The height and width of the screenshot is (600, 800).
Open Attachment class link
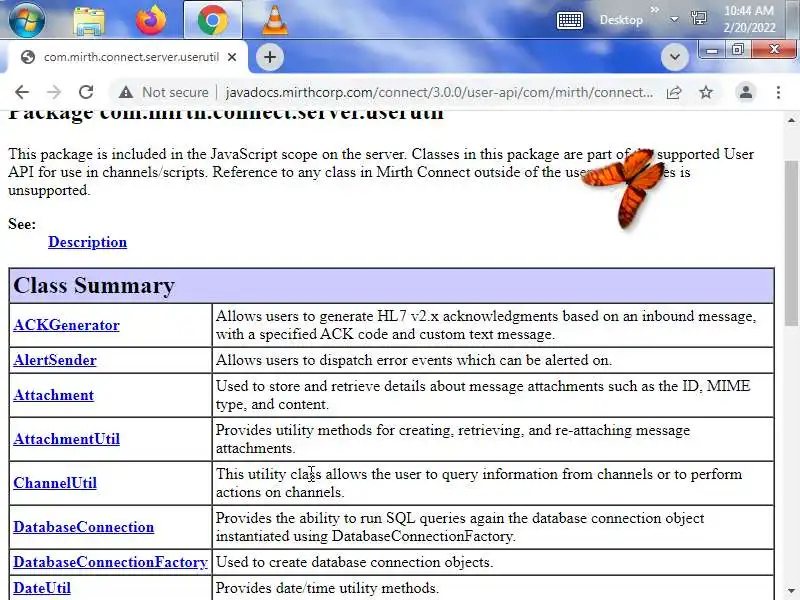[54, 395]
